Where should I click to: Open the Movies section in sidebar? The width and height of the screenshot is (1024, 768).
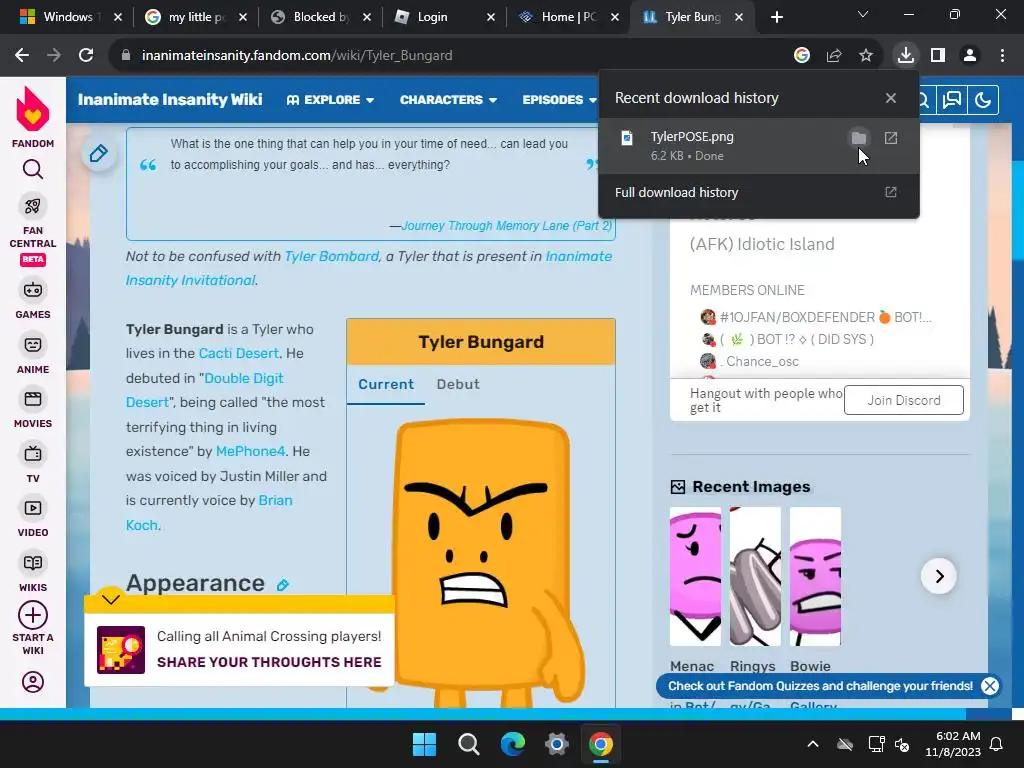[33, 409]
